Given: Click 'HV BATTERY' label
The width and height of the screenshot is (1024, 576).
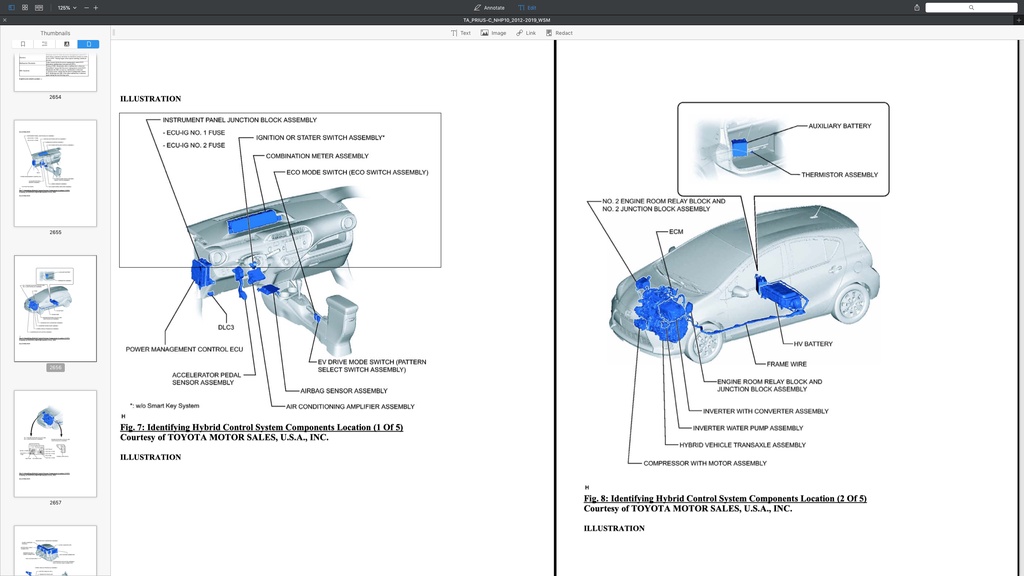Looking at the screenshot, I should point(813,344).
